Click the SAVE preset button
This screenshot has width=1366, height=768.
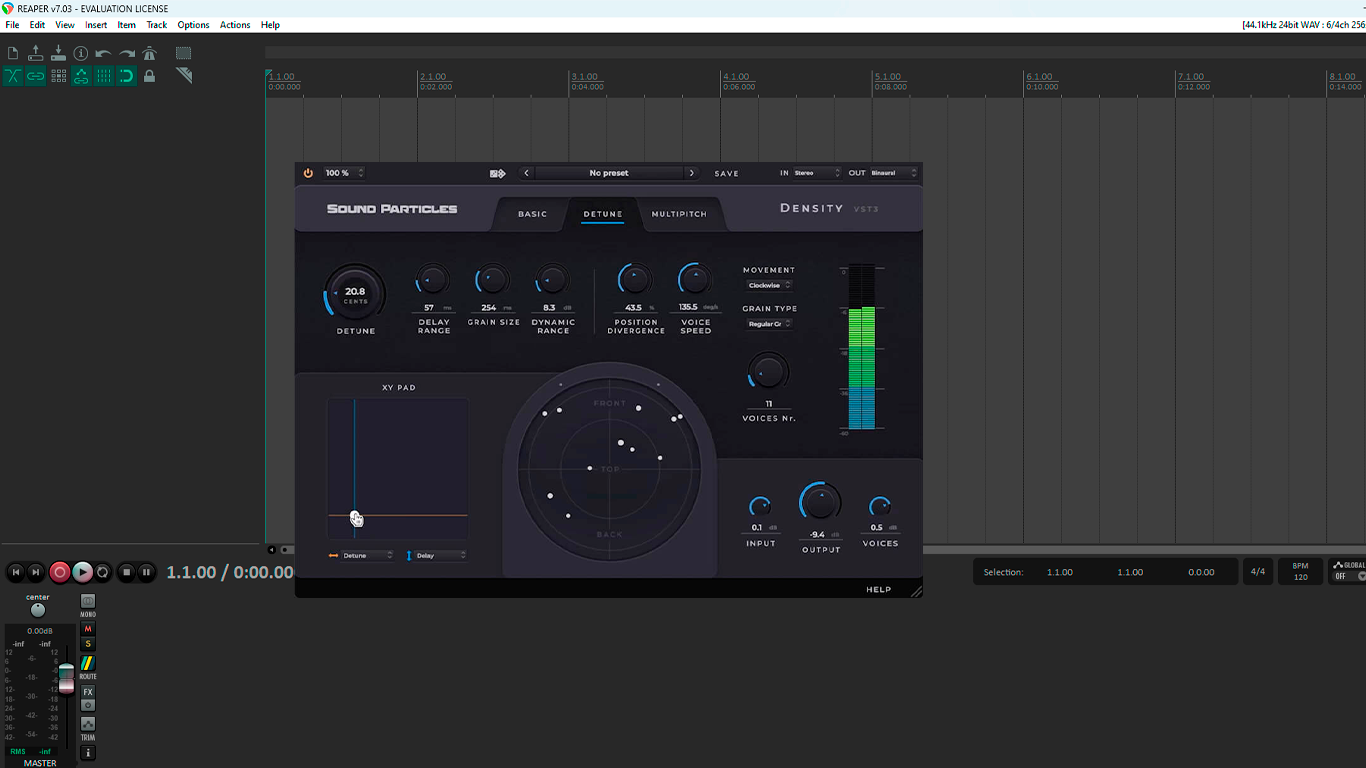(x=727, y=174)
